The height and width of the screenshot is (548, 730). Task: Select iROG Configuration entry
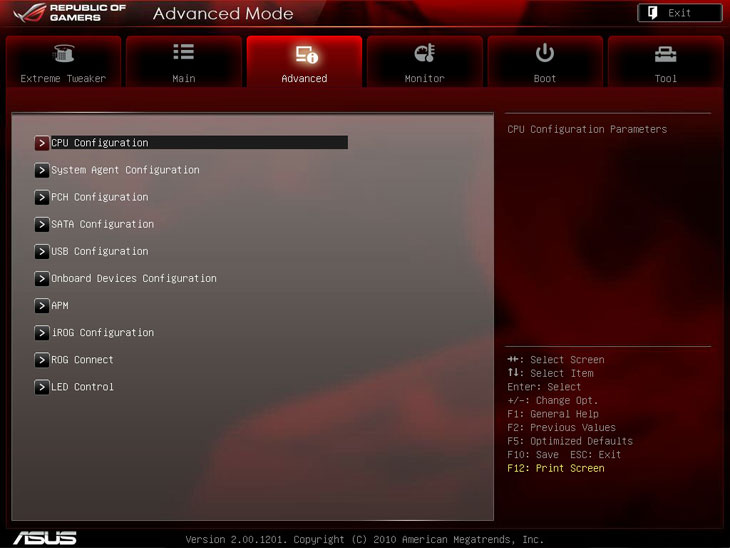pos(102,332)
